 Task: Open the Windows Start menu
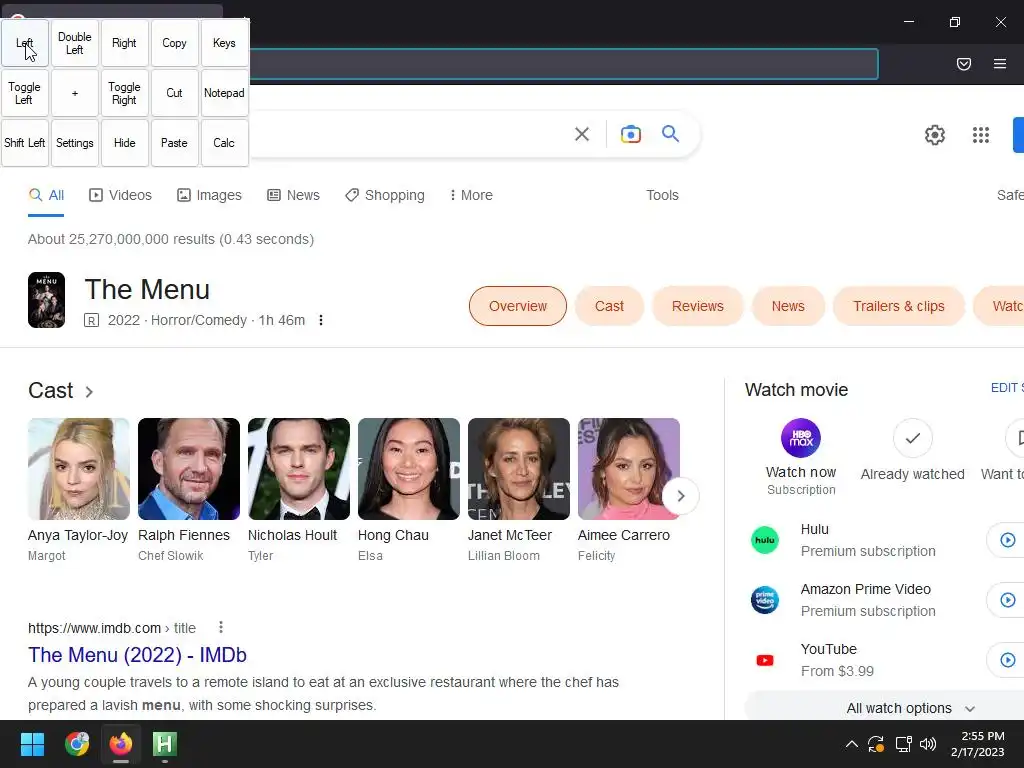(x=32, y=744)
